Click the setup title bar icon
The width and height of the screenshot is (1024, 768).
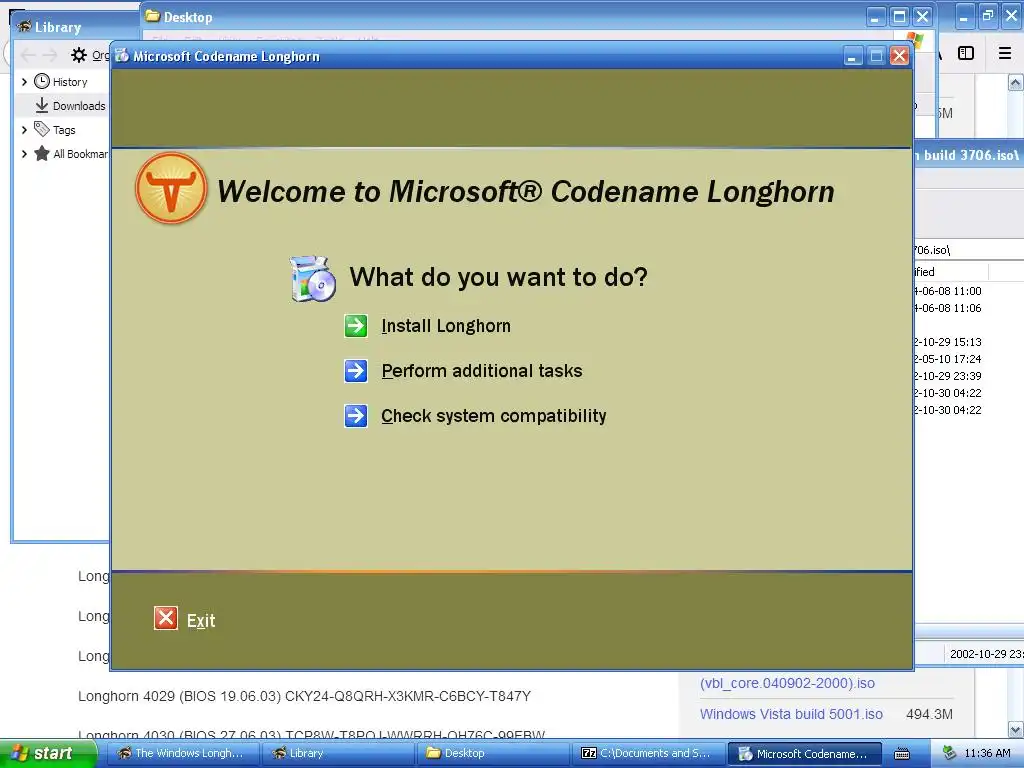point(121,56)
